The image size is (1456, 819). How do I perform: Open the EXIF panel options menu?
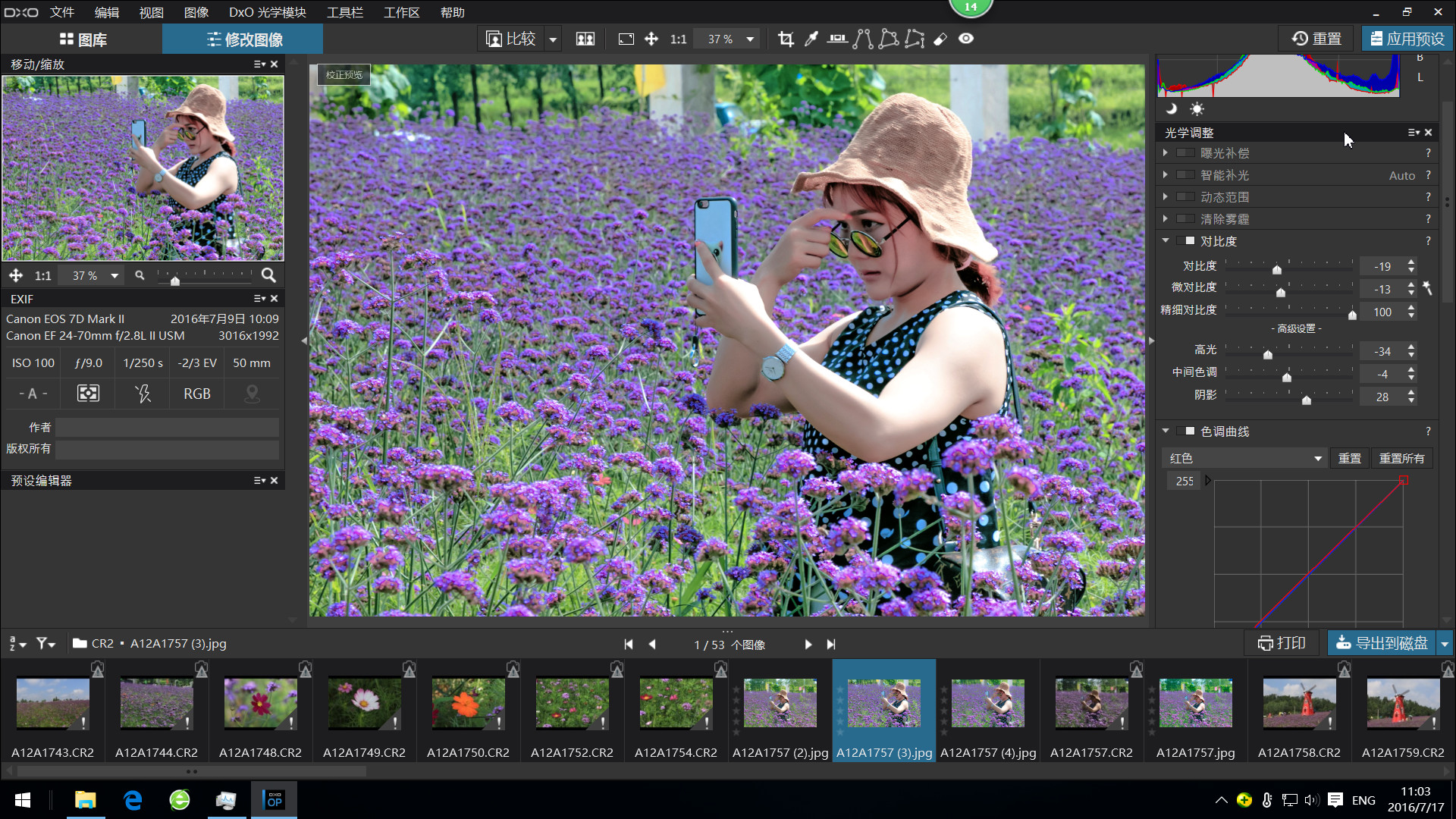click(259, 299)
